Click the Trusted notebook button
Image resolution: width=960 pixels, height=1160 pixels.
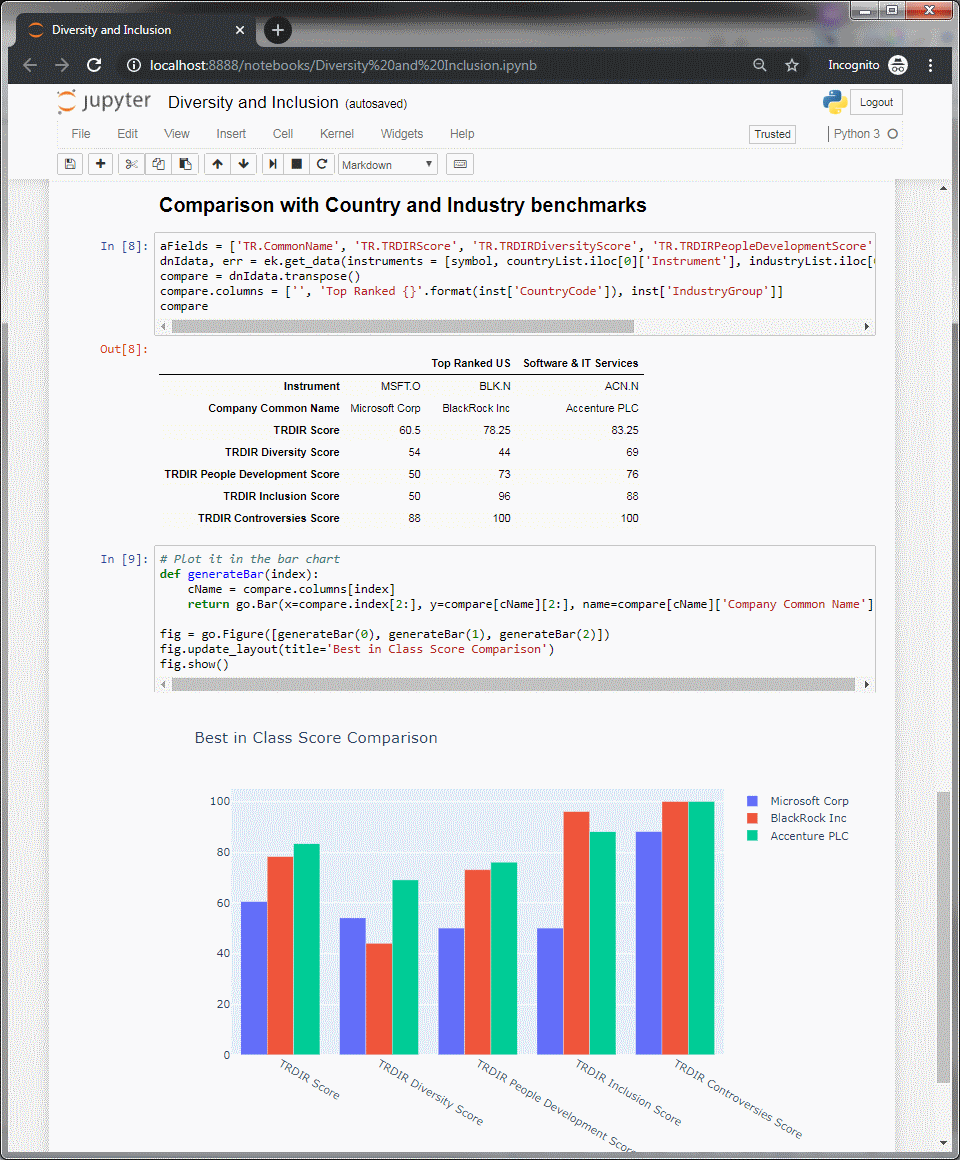point(772,134)
